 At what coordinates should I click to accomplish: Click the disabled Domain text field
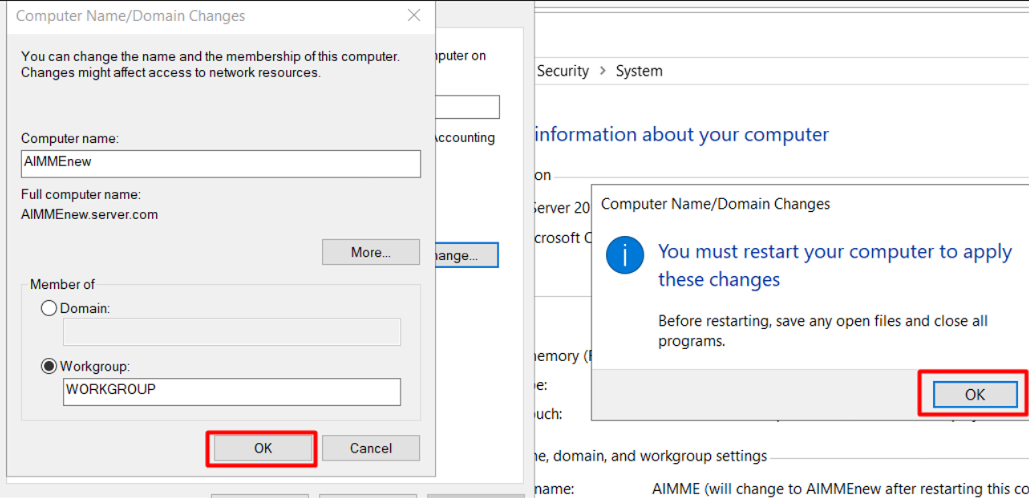click(x=232, y=332)
